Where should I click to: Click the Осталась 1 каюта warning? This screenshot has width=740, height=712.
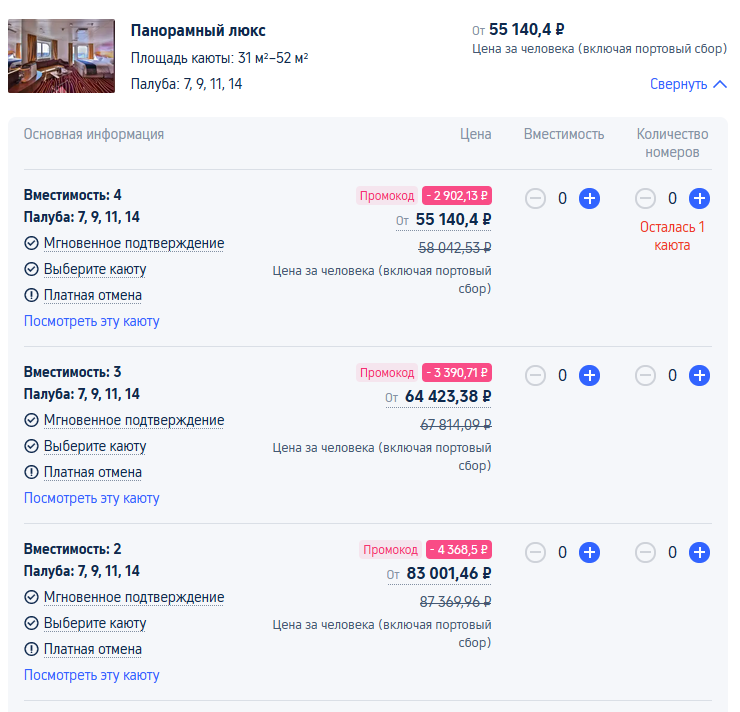click(x=672, y=236)
